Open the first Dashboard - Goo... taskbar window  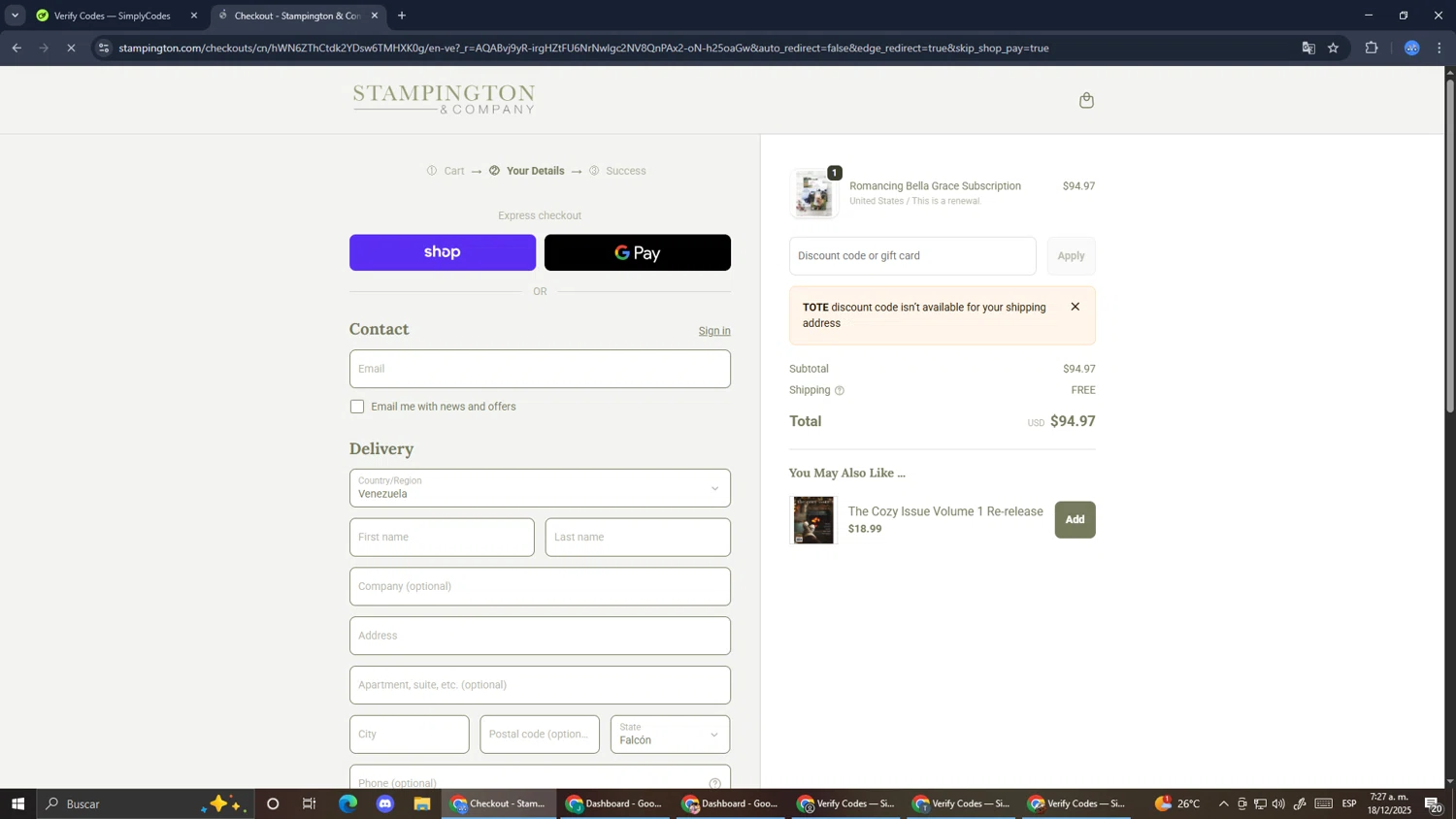(x=615, y=804)
